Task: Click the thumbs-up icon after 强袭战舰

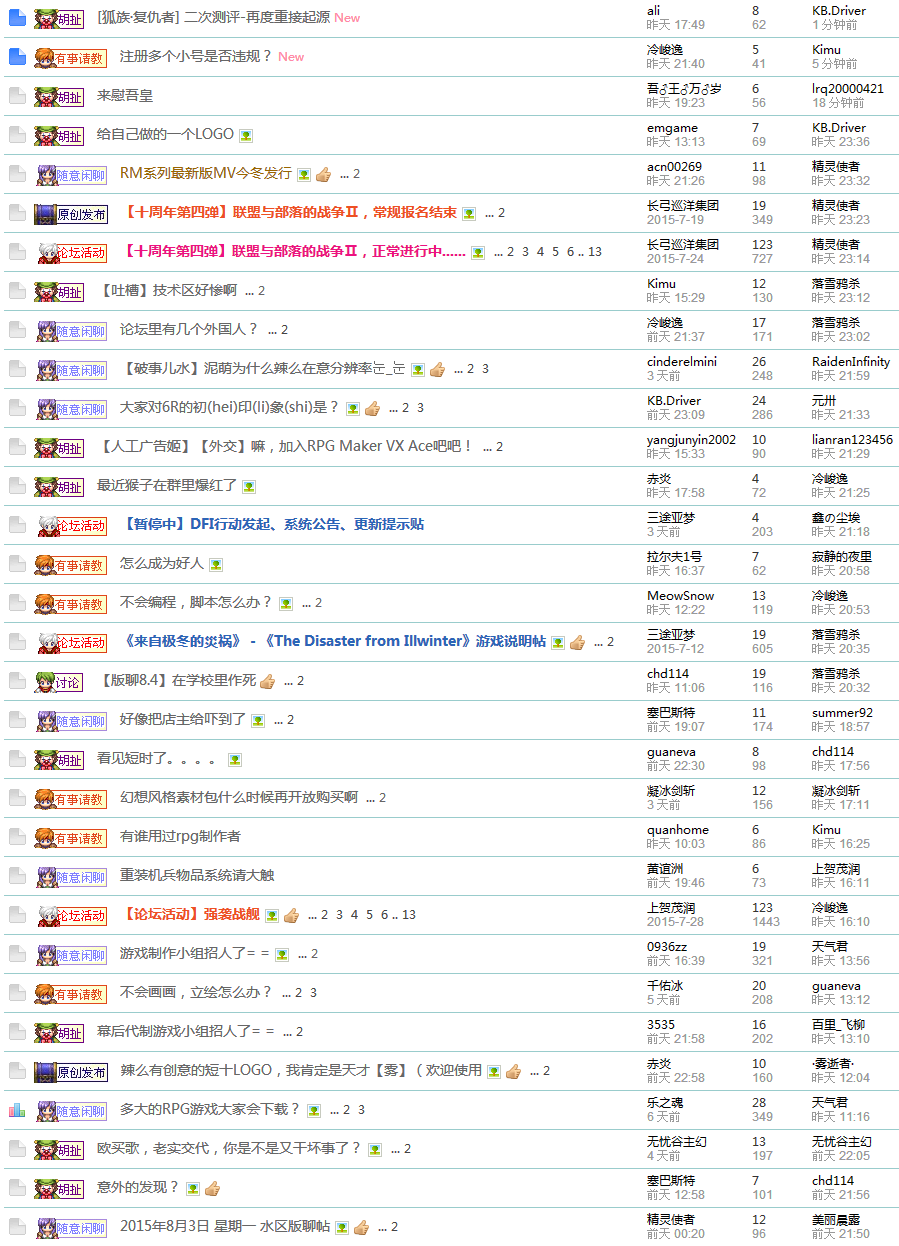Action: 291,915
